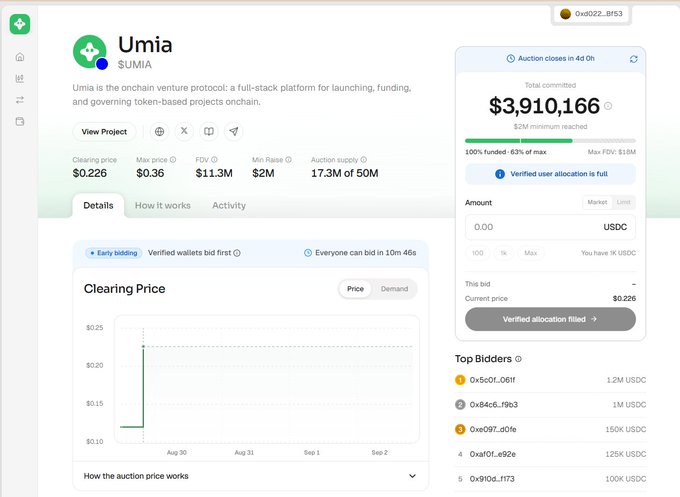
Task: Click the Clearing price $0.226 value
Action: (90, 173)
